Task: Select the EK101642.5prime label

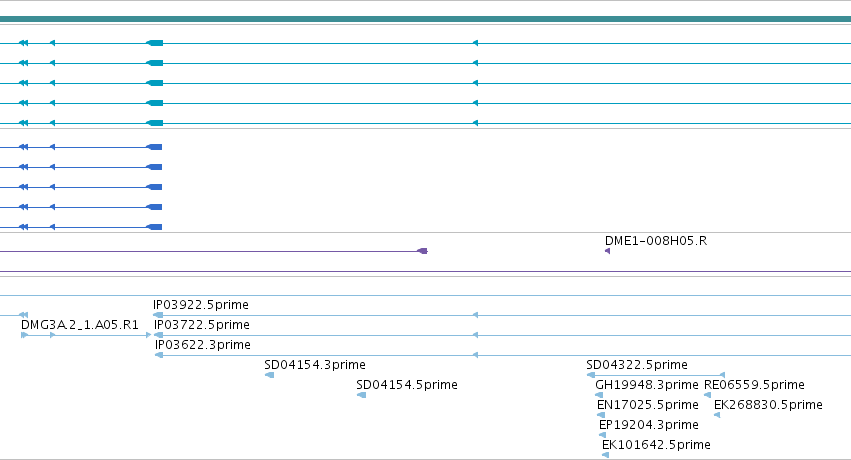Action: [656, 445]
